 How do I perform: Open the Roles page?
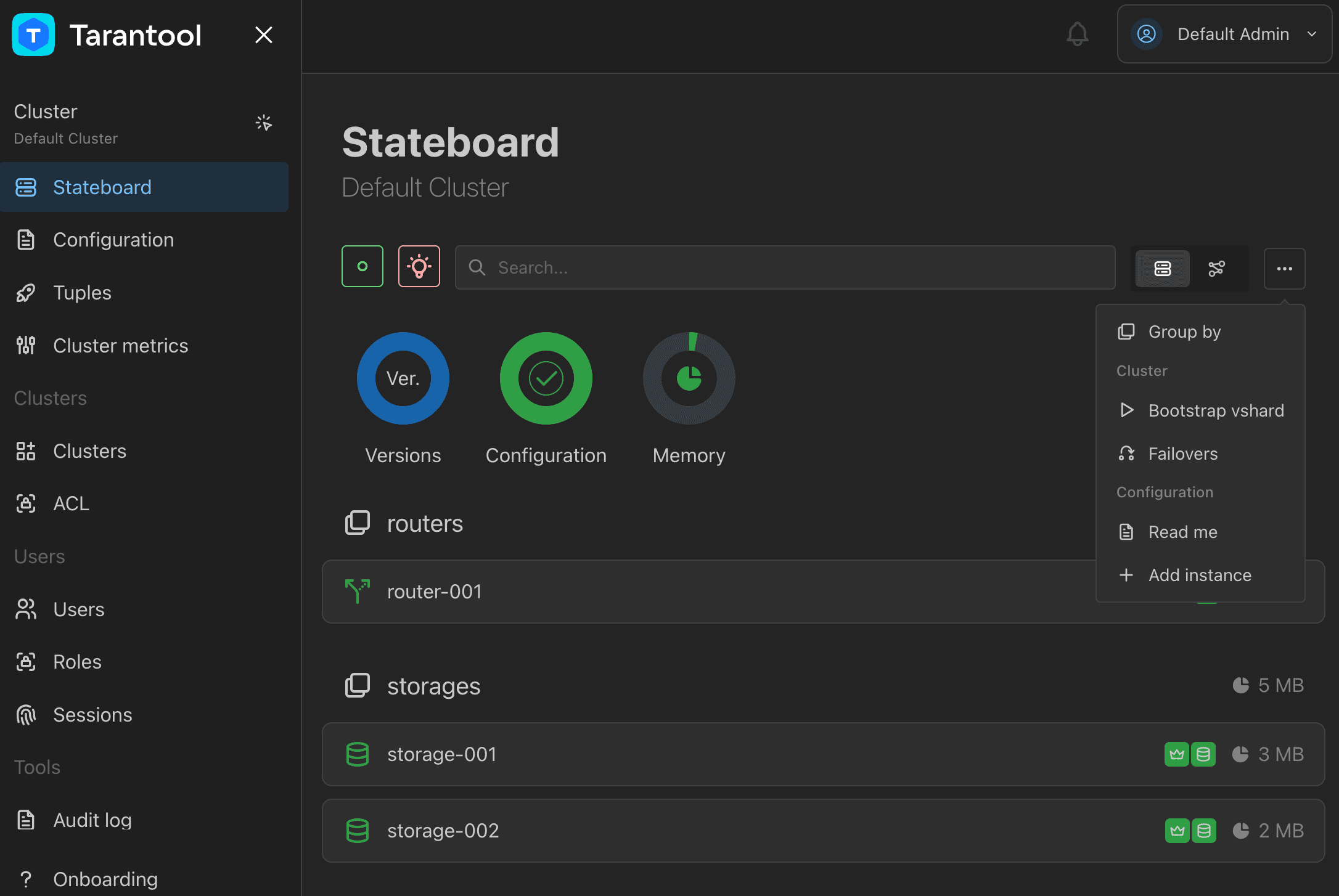[x=144, y=662]
